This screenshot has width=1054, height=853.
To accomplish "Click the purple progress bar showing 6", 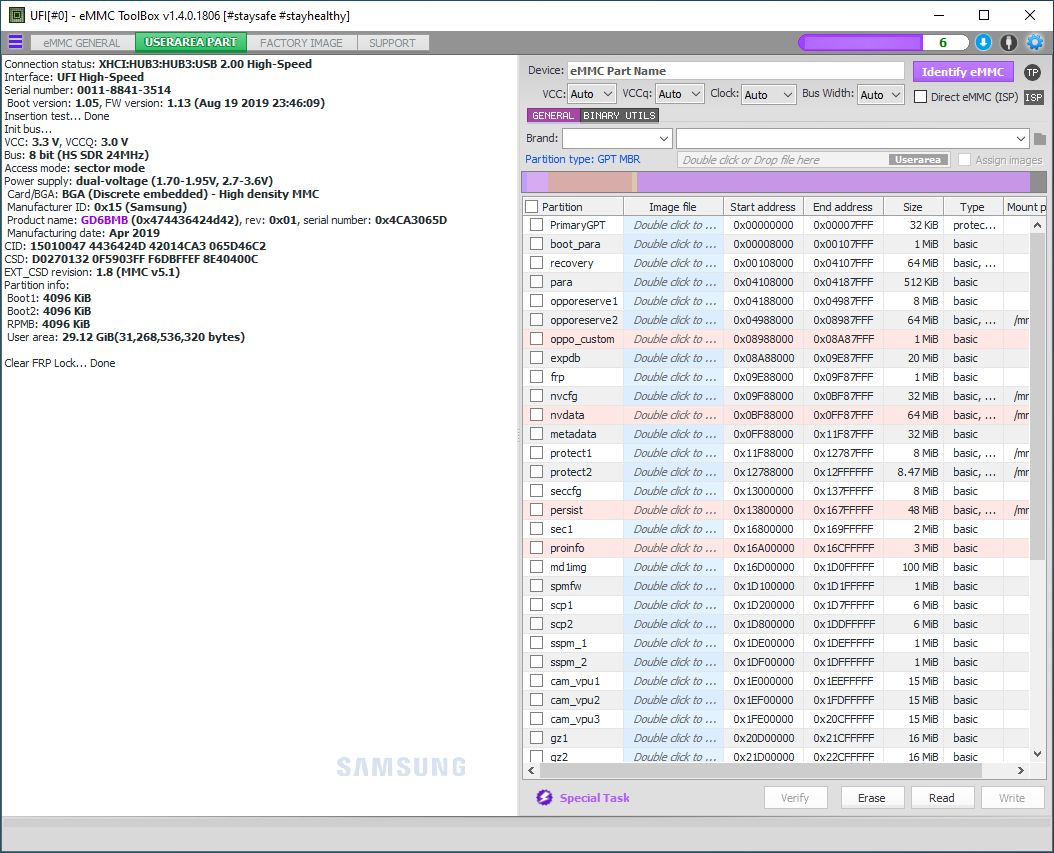I will 883,42.
